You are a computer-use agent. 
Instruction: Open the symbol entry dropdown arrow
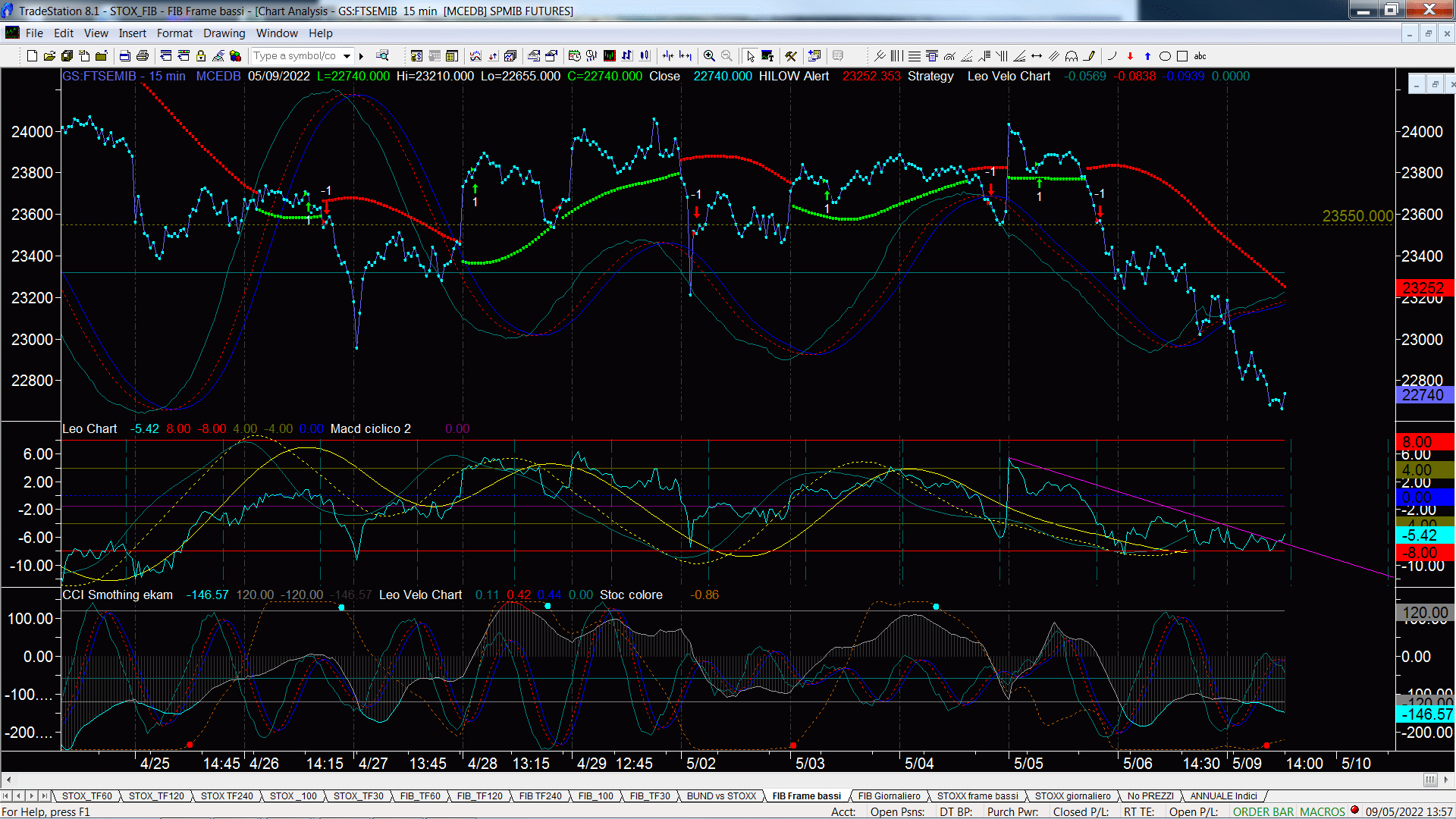[x=347, y=56]
